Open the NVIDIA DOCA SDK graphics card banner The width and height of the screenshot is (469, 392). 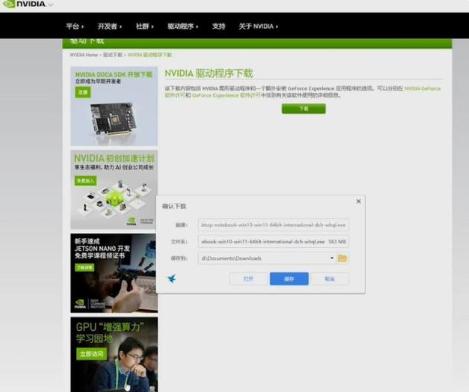pyautogui.click(x=114, y=106)
